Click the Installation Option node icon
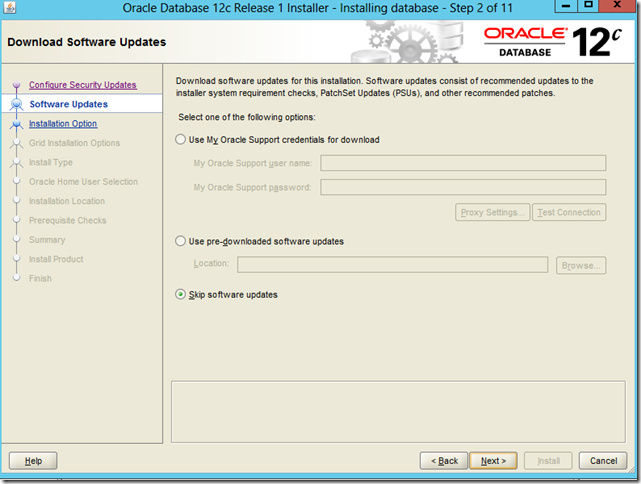 pyautogui.click(x=16, y=123)
